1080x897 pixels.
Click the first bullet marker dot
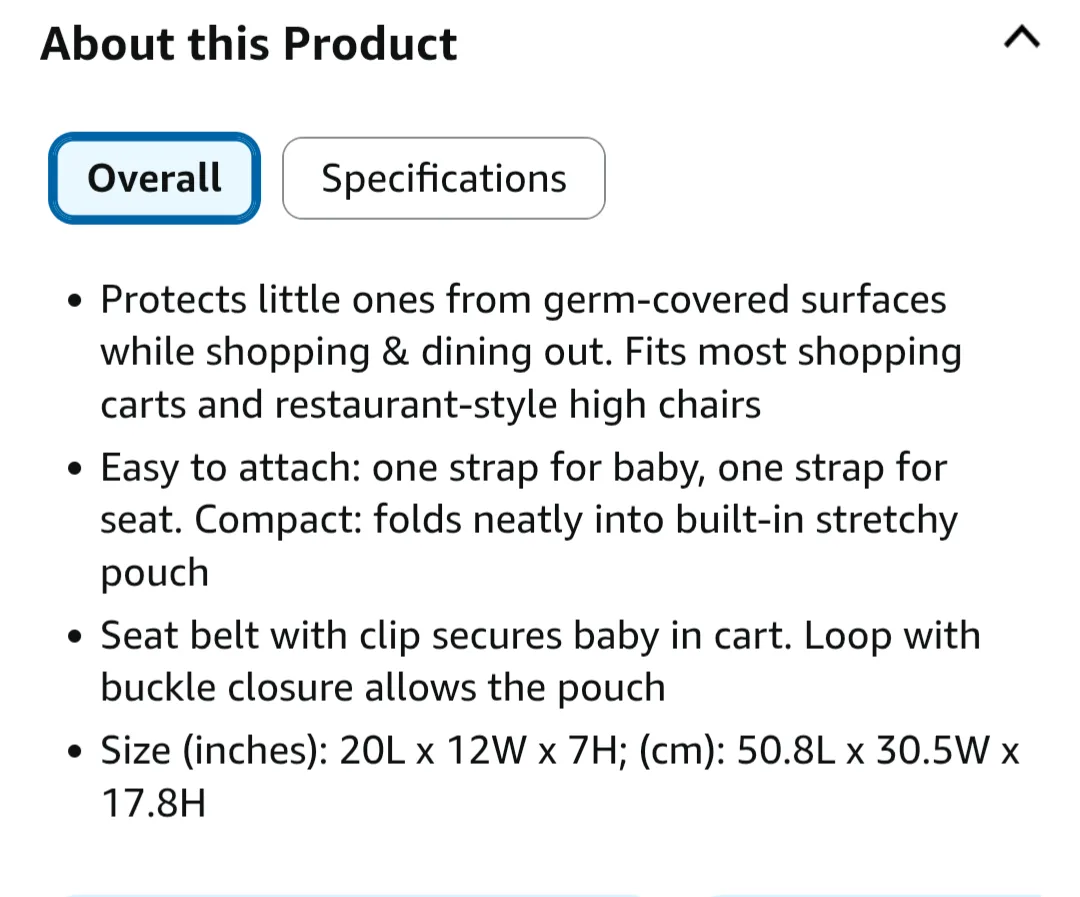coord(72,299)
